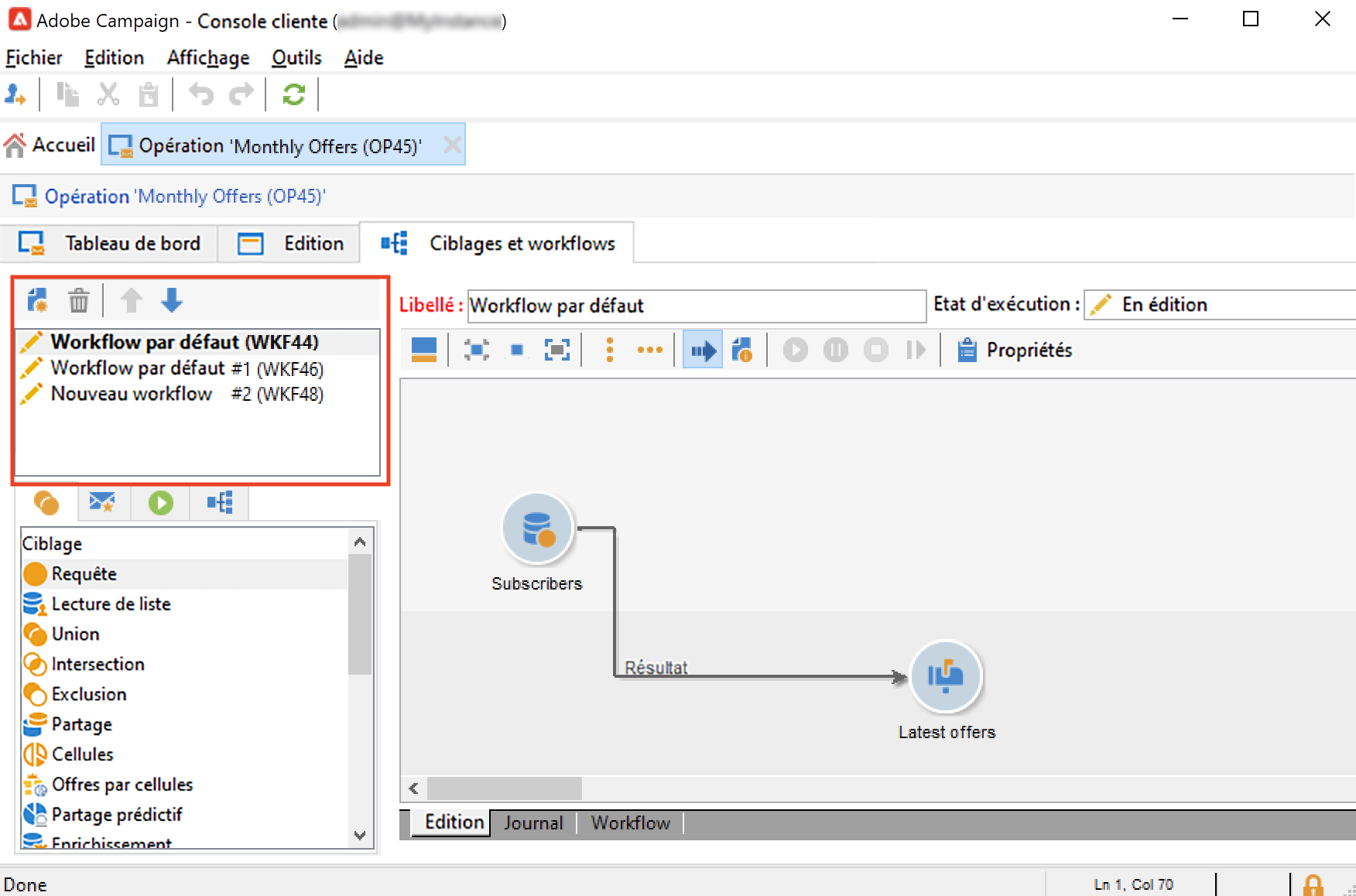Toggle the highlighted blue arrow toolbar button
1356x896 pixels.
click(x=703, y=351)
